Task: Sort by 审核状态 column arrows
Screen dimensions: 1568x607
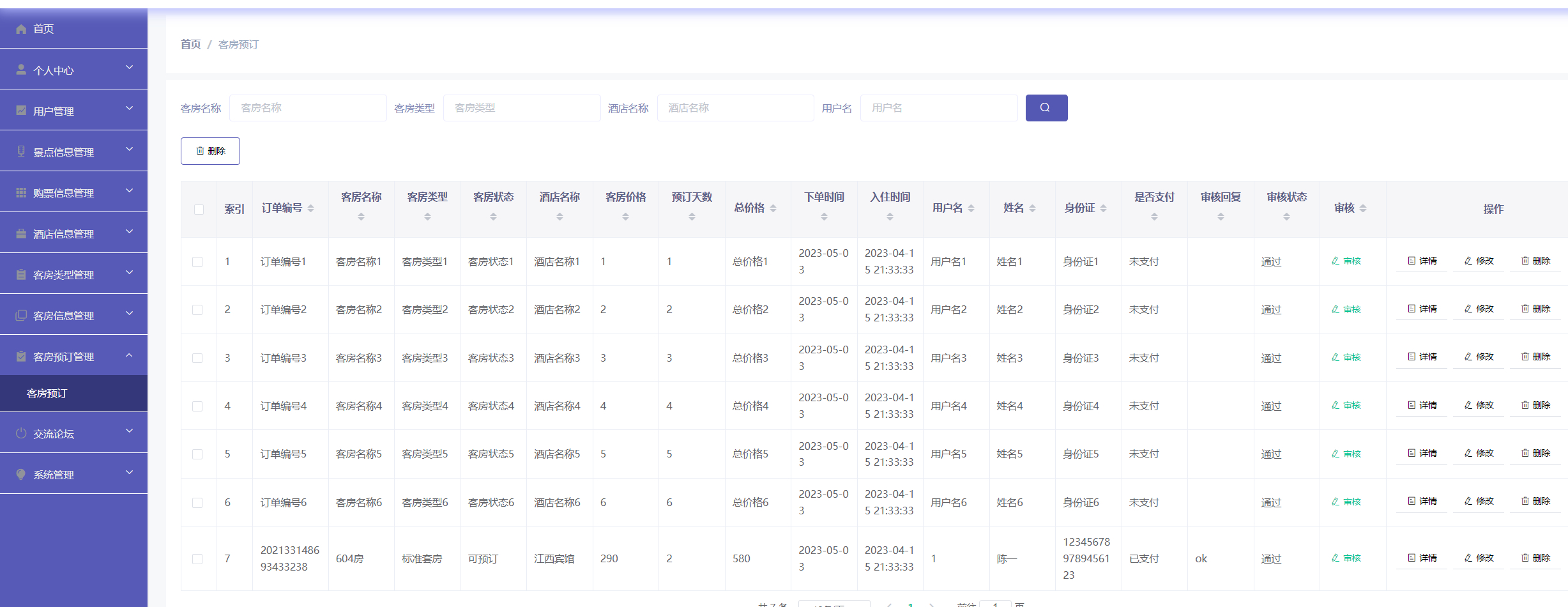Action: click(x=1286, y=217)
